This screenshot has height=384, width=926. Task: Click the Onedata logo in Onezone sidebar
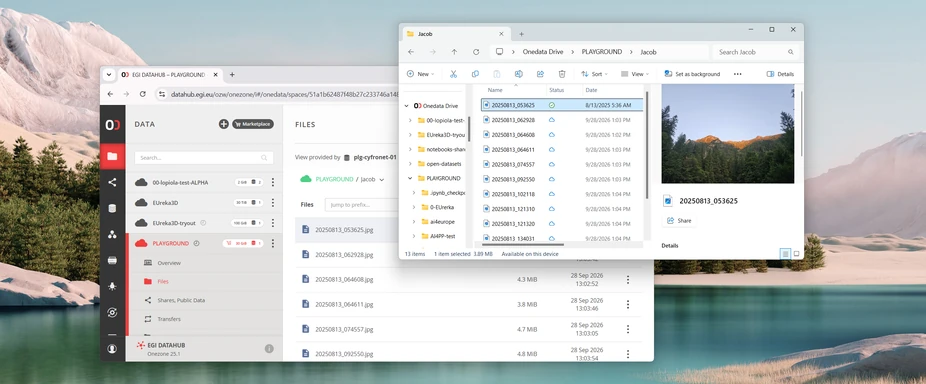pos(112,125)
